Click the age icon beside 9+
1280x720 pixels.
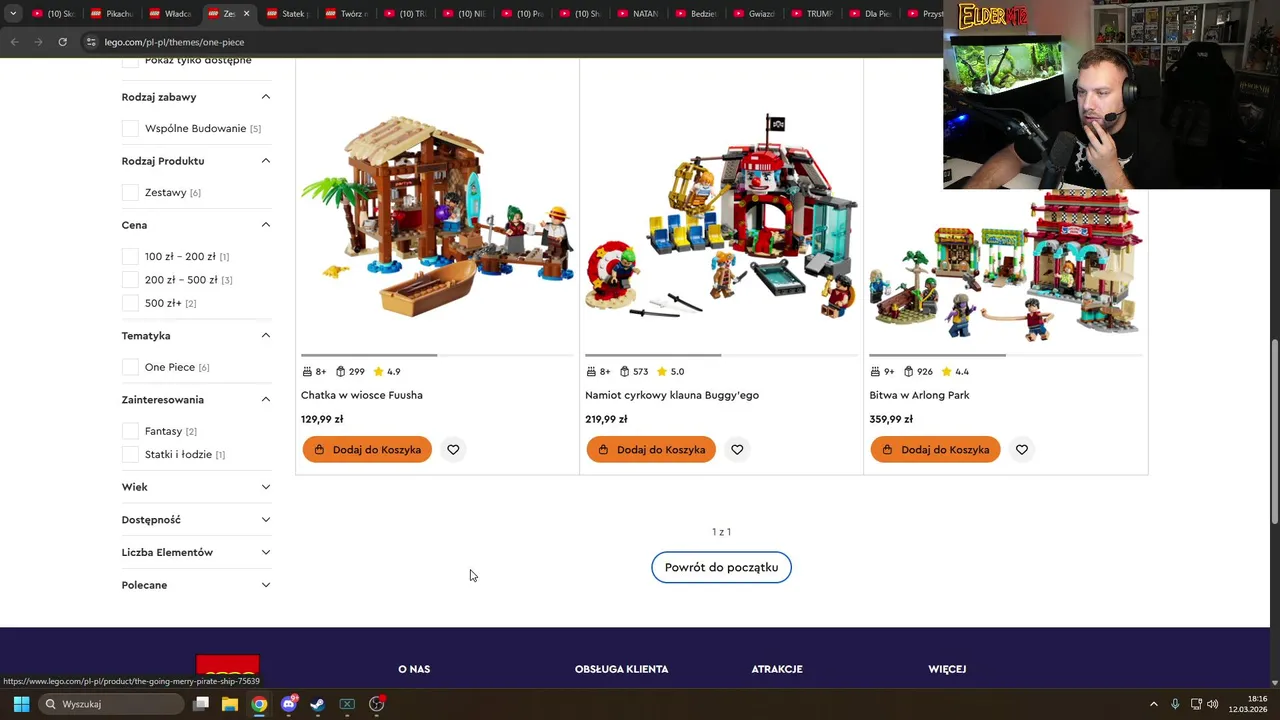point(875,372)
